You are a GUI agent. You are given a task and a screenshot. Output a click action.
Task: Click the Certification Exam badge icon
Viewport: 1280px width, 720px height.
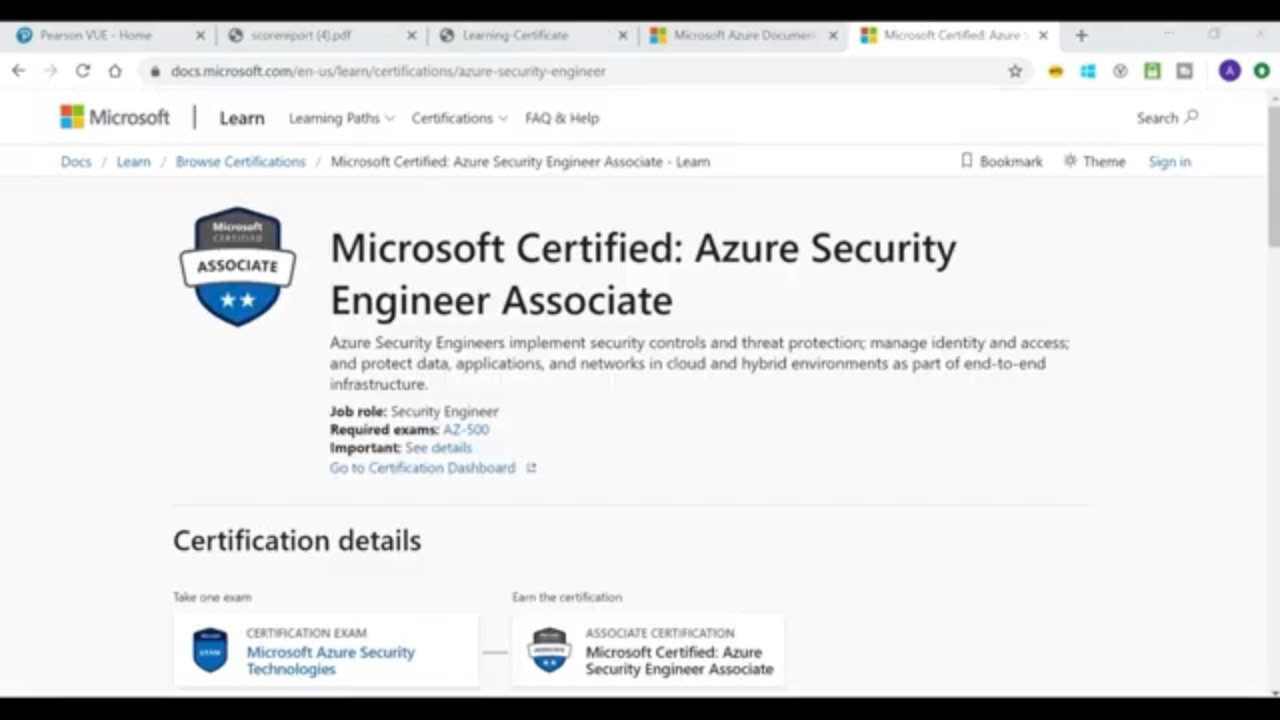(x=210, y=650)
